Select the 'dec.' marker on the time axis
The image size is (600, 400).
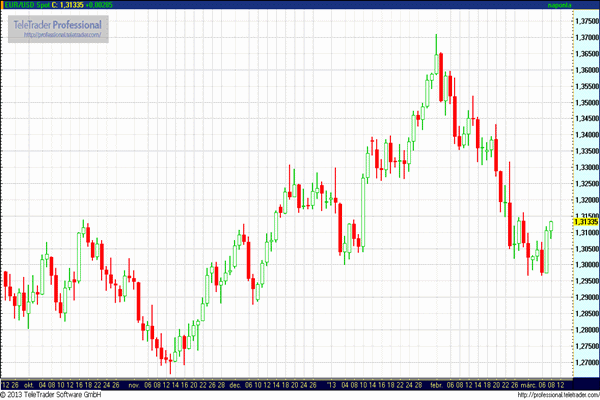click(x=236, y=383)
